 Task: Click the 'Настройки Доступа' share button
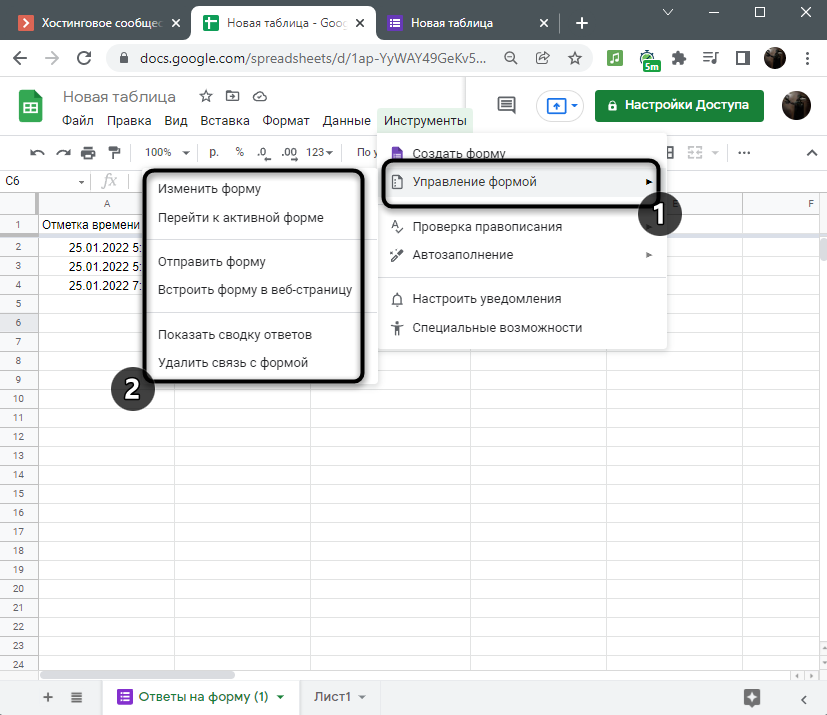(x=679, y=105)
